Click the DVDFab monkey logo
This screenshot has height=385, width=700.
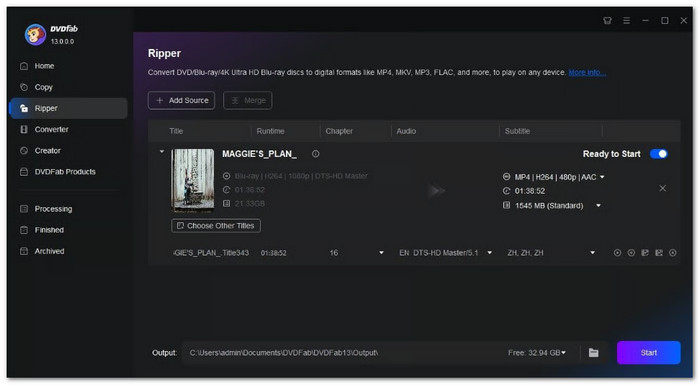(35, 34)
